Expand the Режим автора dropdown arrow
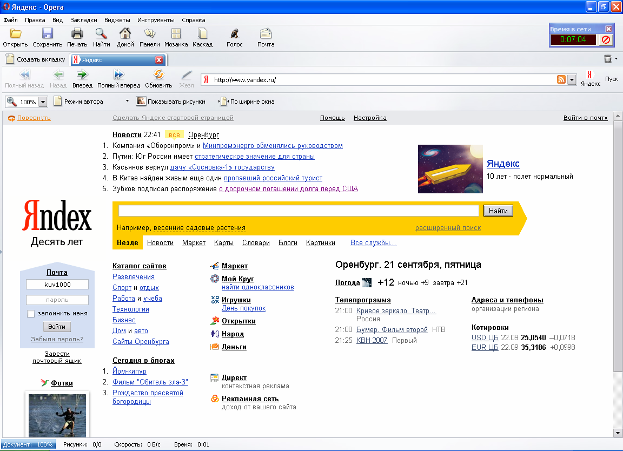Image resolution: width=623 pixels, height=451 pixels. (127, 101)
